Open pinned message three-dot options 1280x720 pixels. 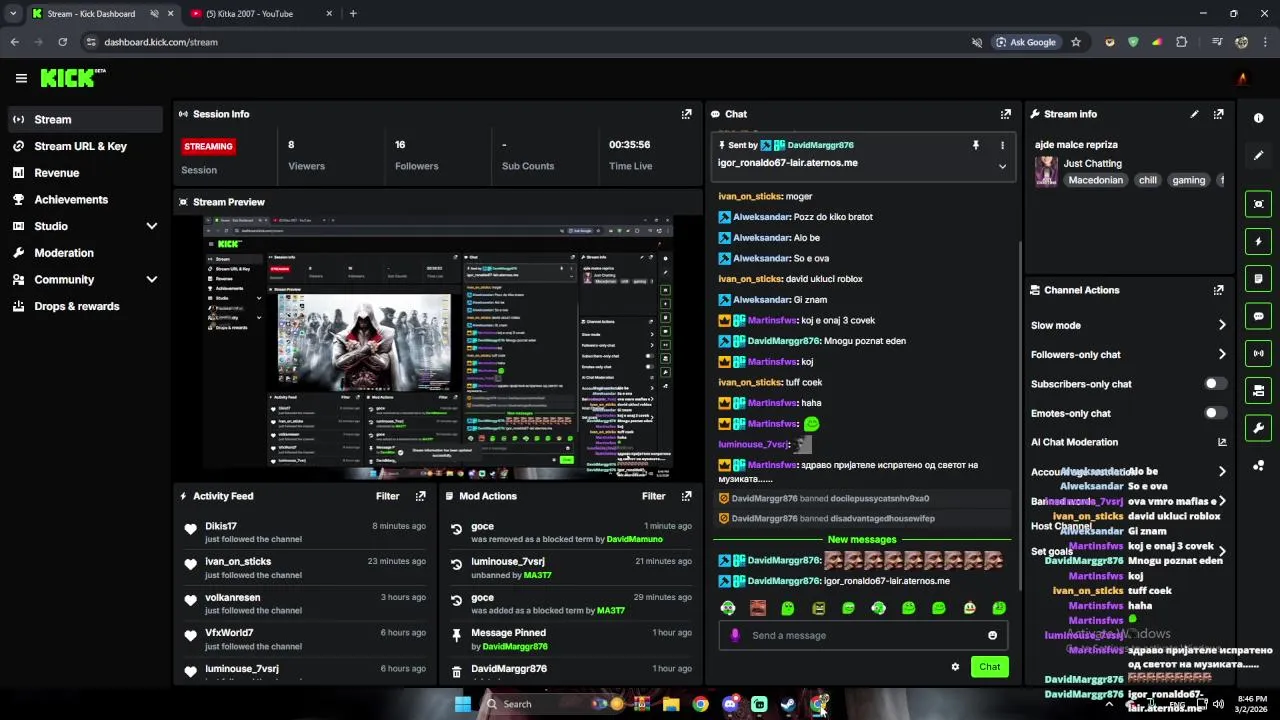[1002, 145]
